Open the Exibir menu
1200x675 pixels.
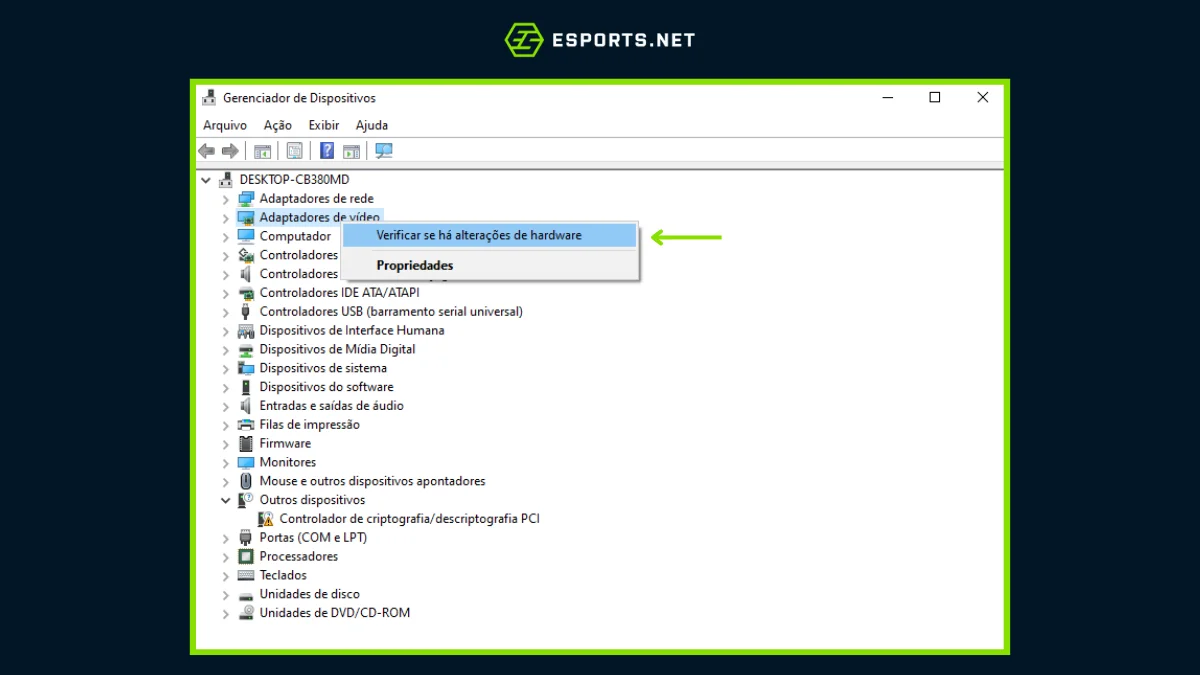pyautogui.click(x=324, y=125)
